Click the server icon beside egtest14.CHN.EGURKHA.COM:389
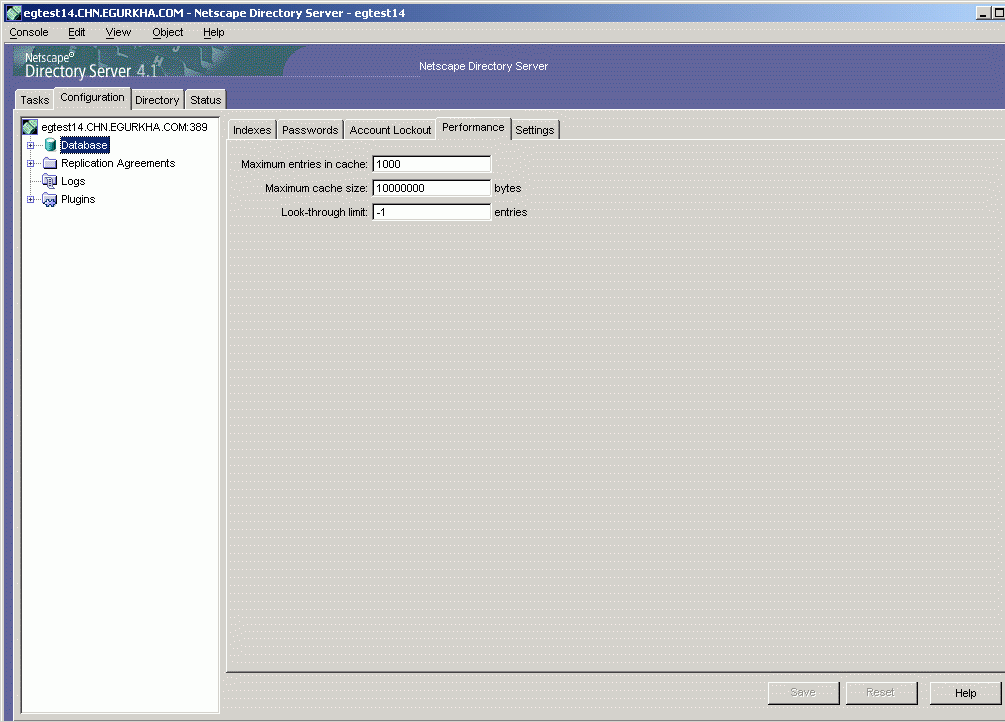This screenshot has width=1005, height=722. pyautogui.click(x=30, y=127)
